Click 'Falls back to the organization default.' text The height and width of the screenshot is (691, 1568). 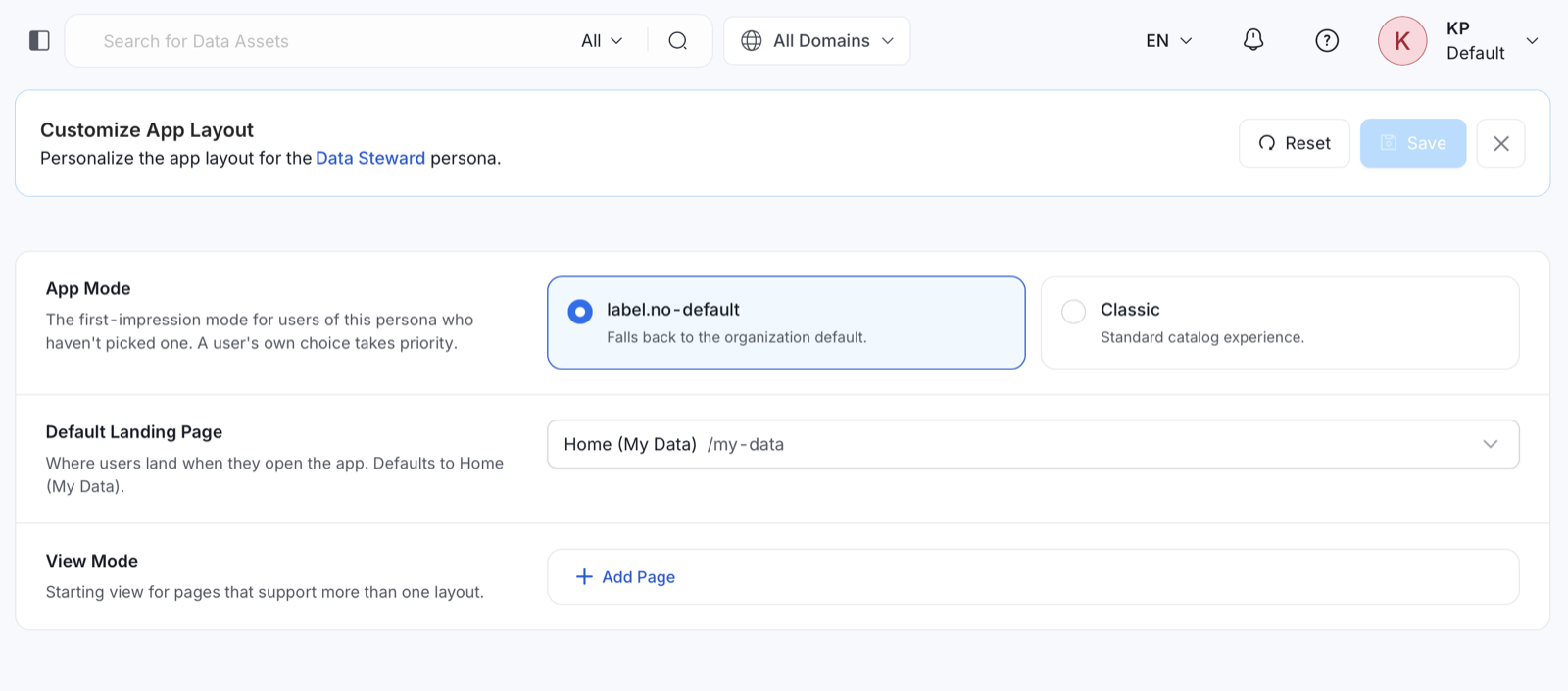[x=736, y=337]
